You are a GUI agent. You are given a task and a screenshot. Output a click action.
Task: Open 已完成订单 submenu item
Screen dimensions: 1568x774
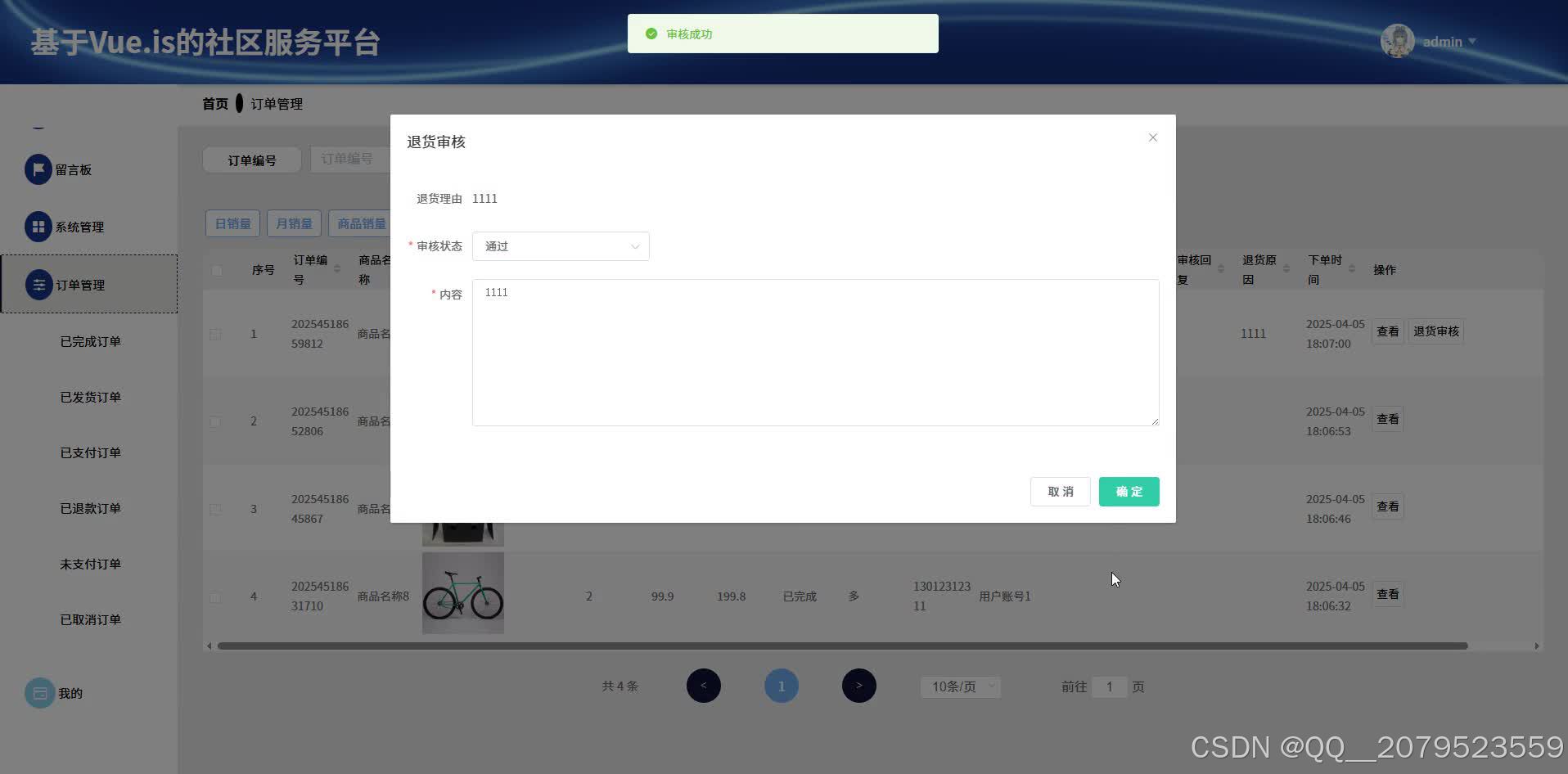pos(90,341)
